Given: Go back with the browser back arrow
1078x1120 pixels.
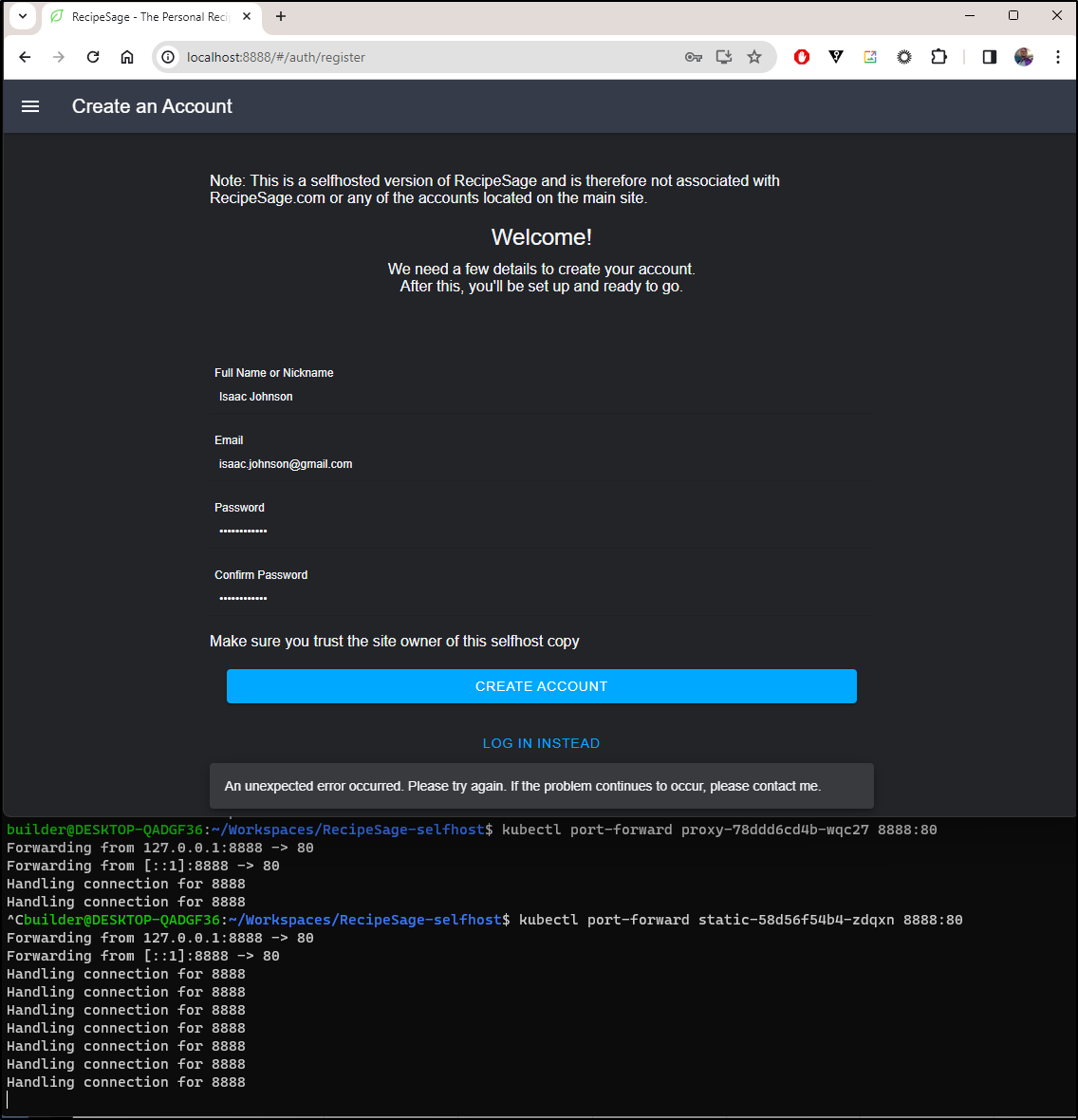Looking at the screenshot, I should tap(25, 57).
